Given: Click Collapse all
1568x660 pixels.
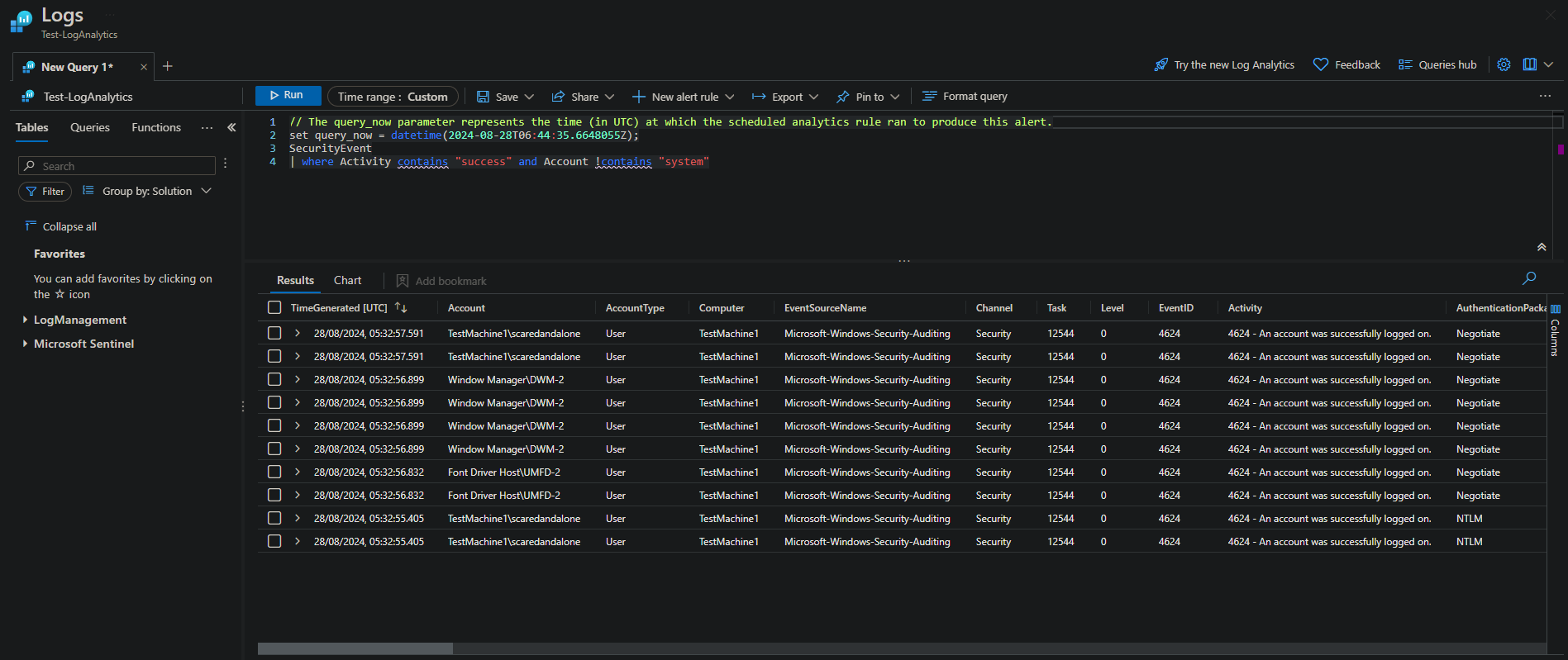Looking at the screenshot, I should pyautogui.click(x=60, y=226).
